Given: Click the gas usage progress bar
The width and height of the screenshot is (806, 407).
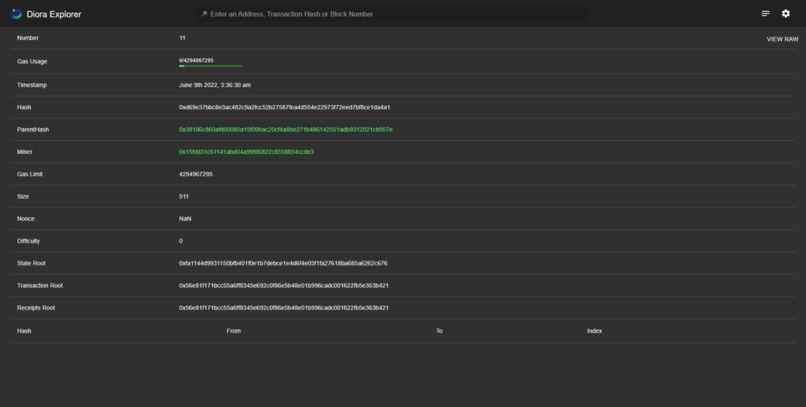Looking at the screenshot, I should (x=210, y=66).
